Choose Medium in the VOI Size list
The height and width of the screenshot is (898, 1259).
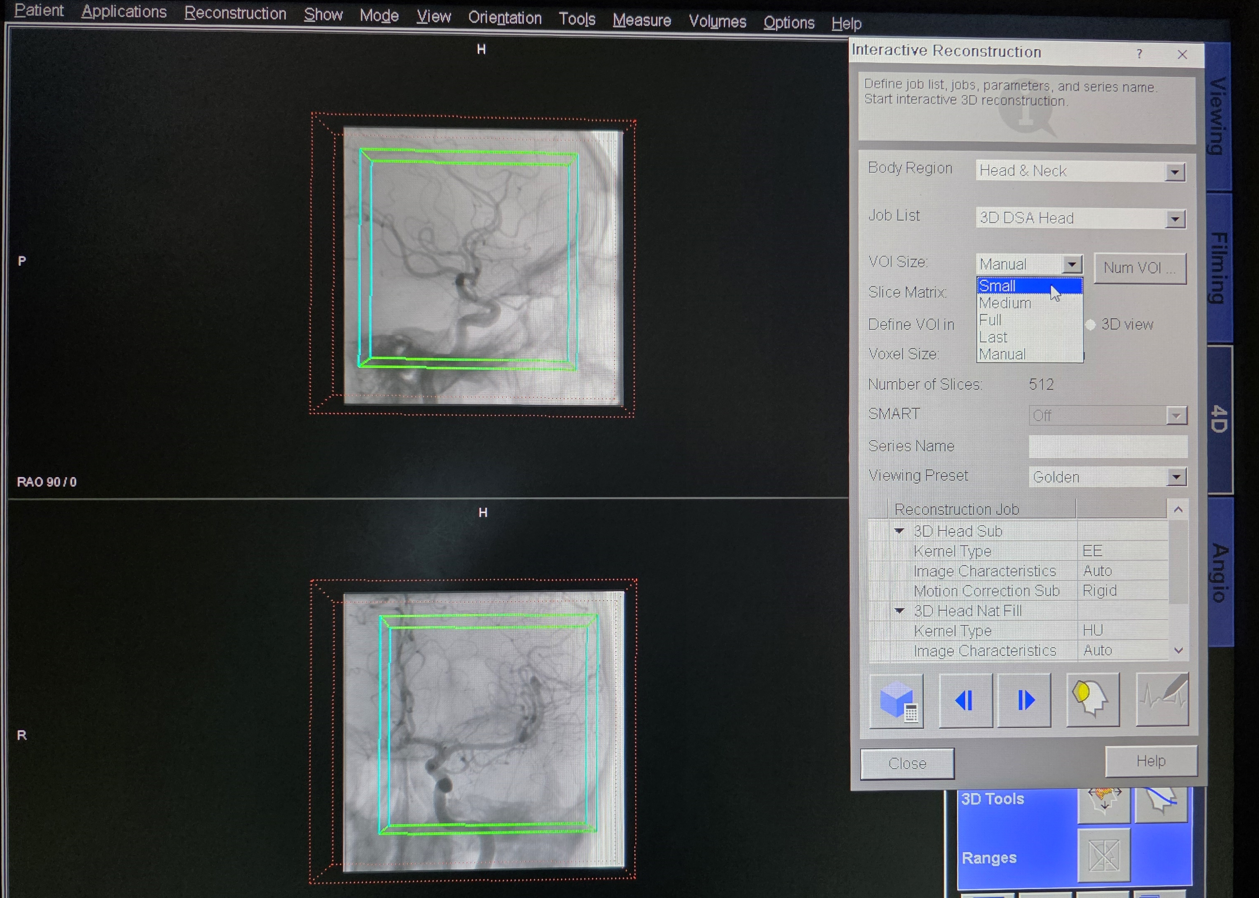click(x=1005, y=303)
